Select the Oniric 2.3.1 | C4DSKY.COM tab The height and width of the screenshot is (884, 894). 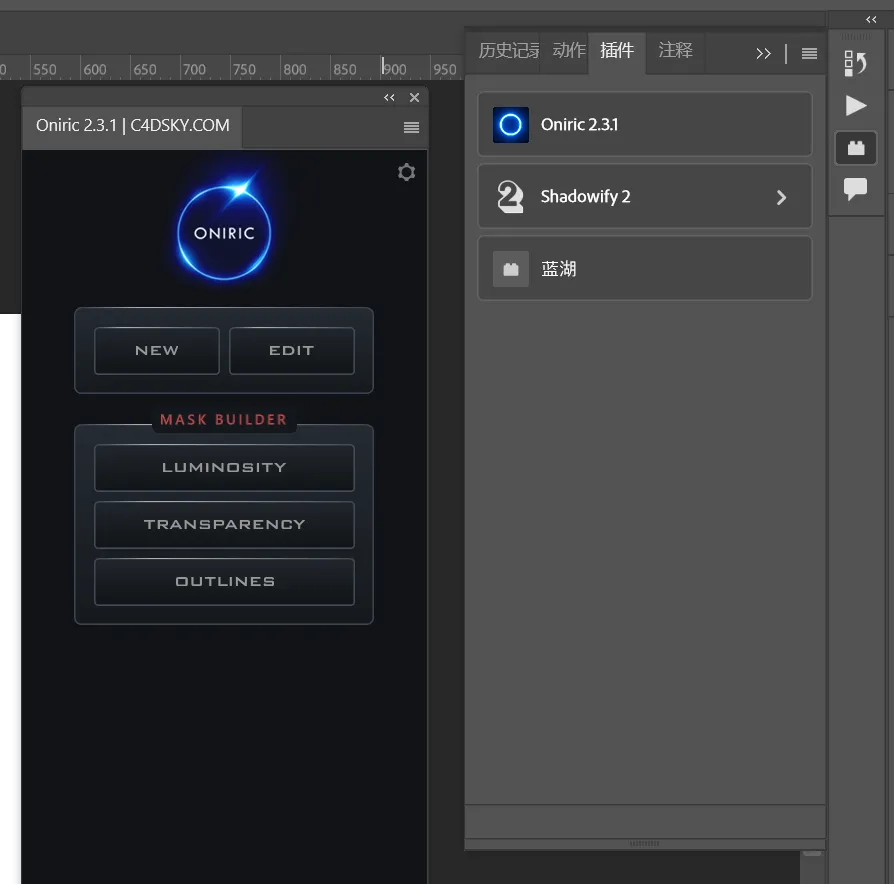coord(132,125)
